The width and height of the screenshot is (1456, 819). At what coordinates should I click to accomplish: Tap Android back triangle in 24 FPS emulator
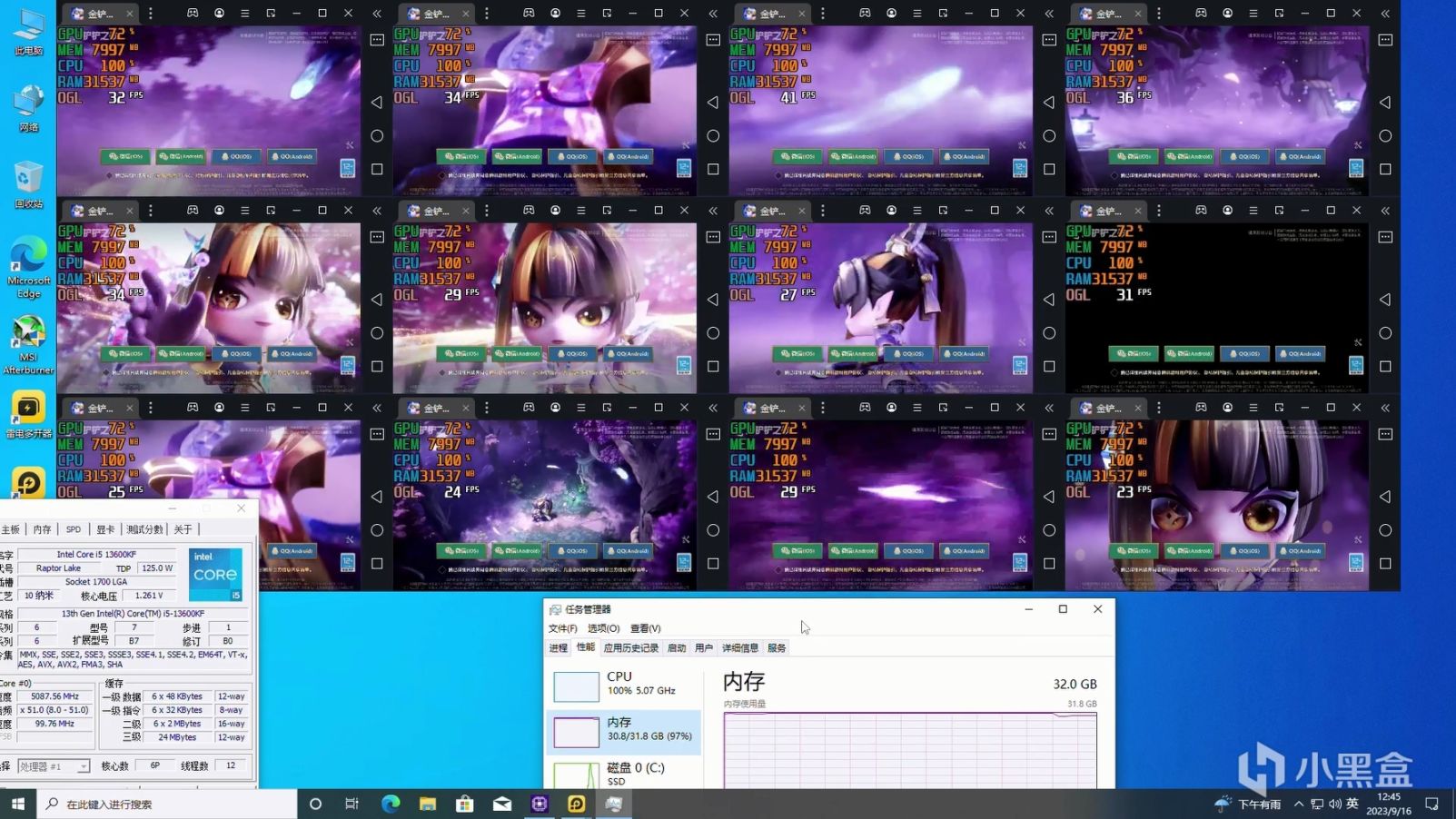pos(713,497)
